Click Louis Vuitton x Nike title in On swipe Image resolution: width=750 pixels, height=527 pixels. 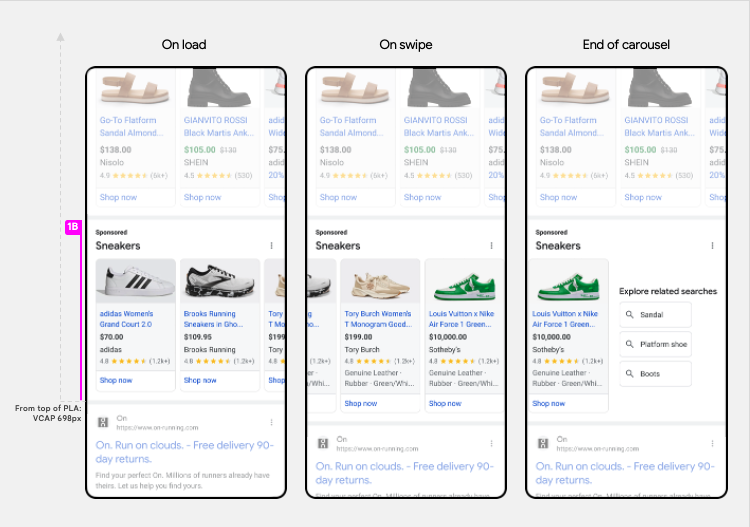point(462,319)
